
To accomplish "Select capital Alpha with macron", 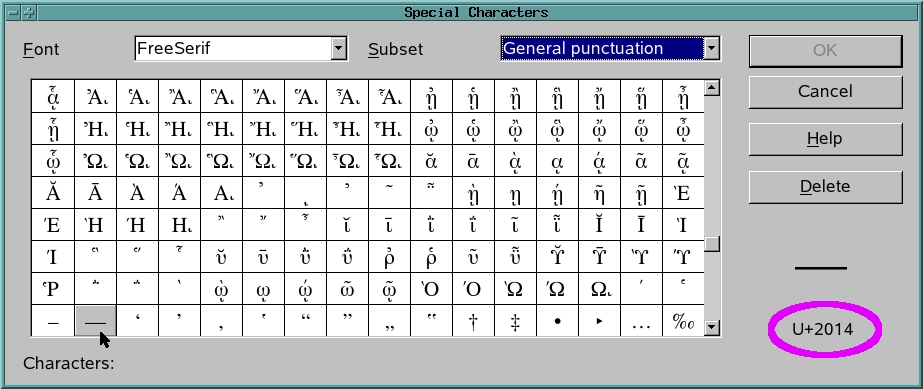I will (95, 193).
